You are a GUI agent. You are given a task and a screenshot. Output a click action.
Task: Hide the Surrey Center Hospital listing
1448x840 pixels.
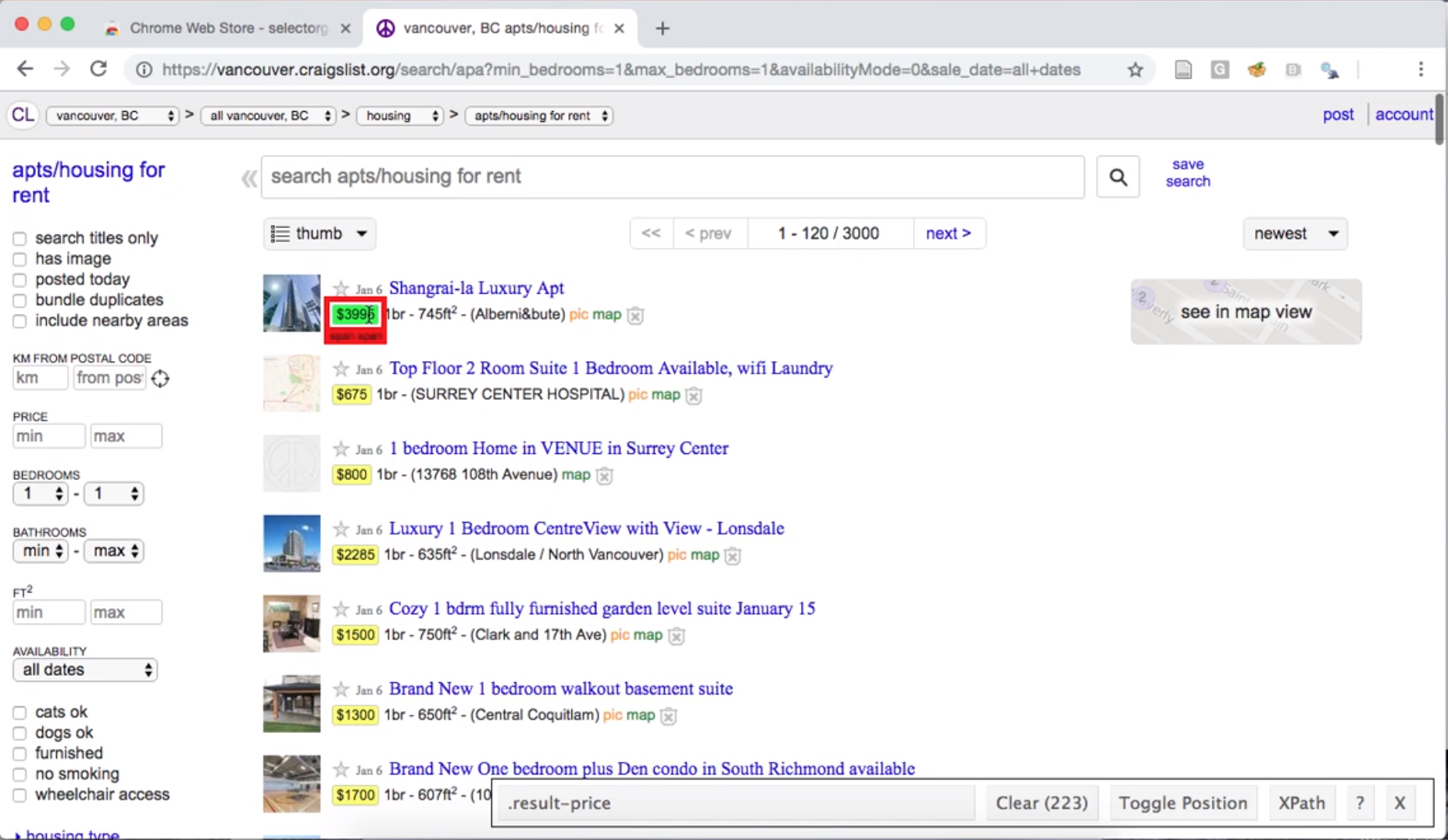[694, 395]
